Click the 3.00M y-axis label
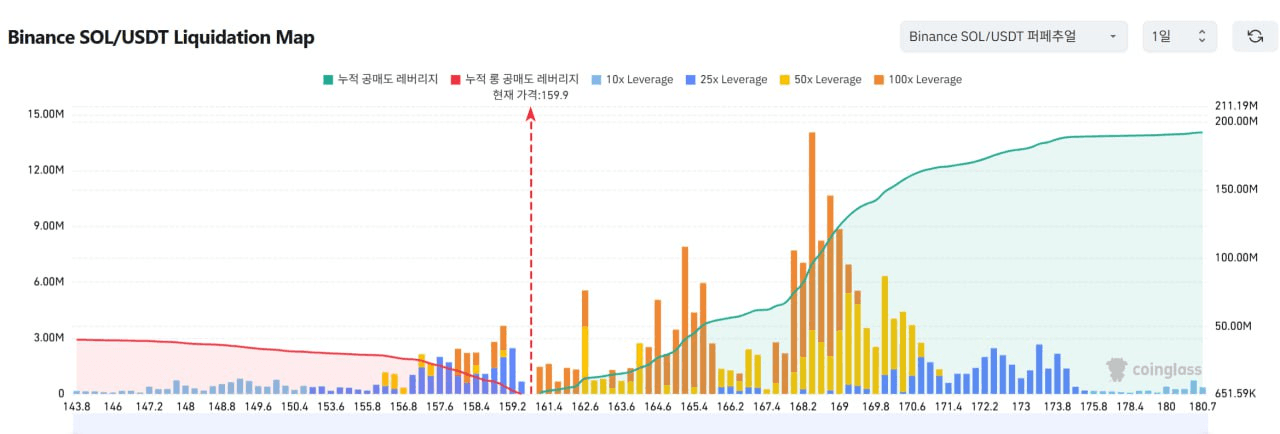Viewport: 1280px width, 434px height. (49, 338)
